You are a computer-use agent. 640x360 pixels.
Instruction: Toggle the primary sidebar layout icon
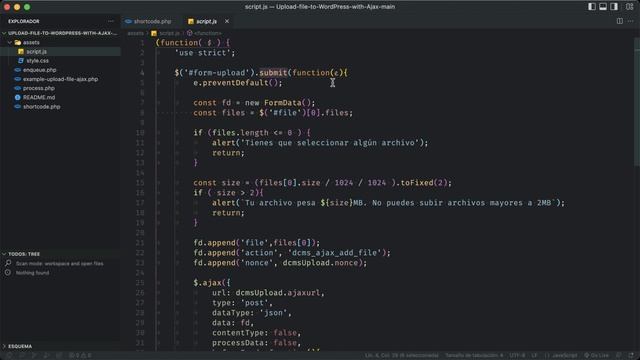pos(591,7)
